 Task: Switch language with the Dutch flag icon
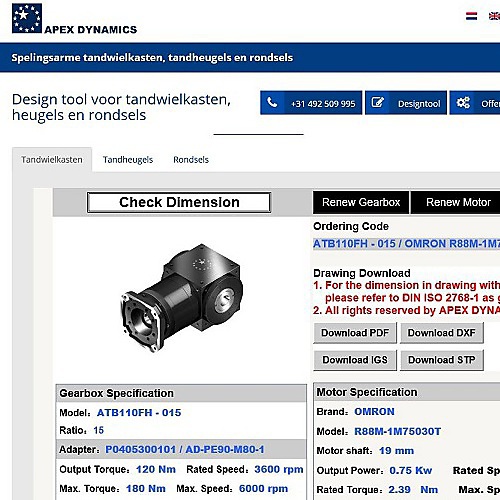click(x=471, y=16)
